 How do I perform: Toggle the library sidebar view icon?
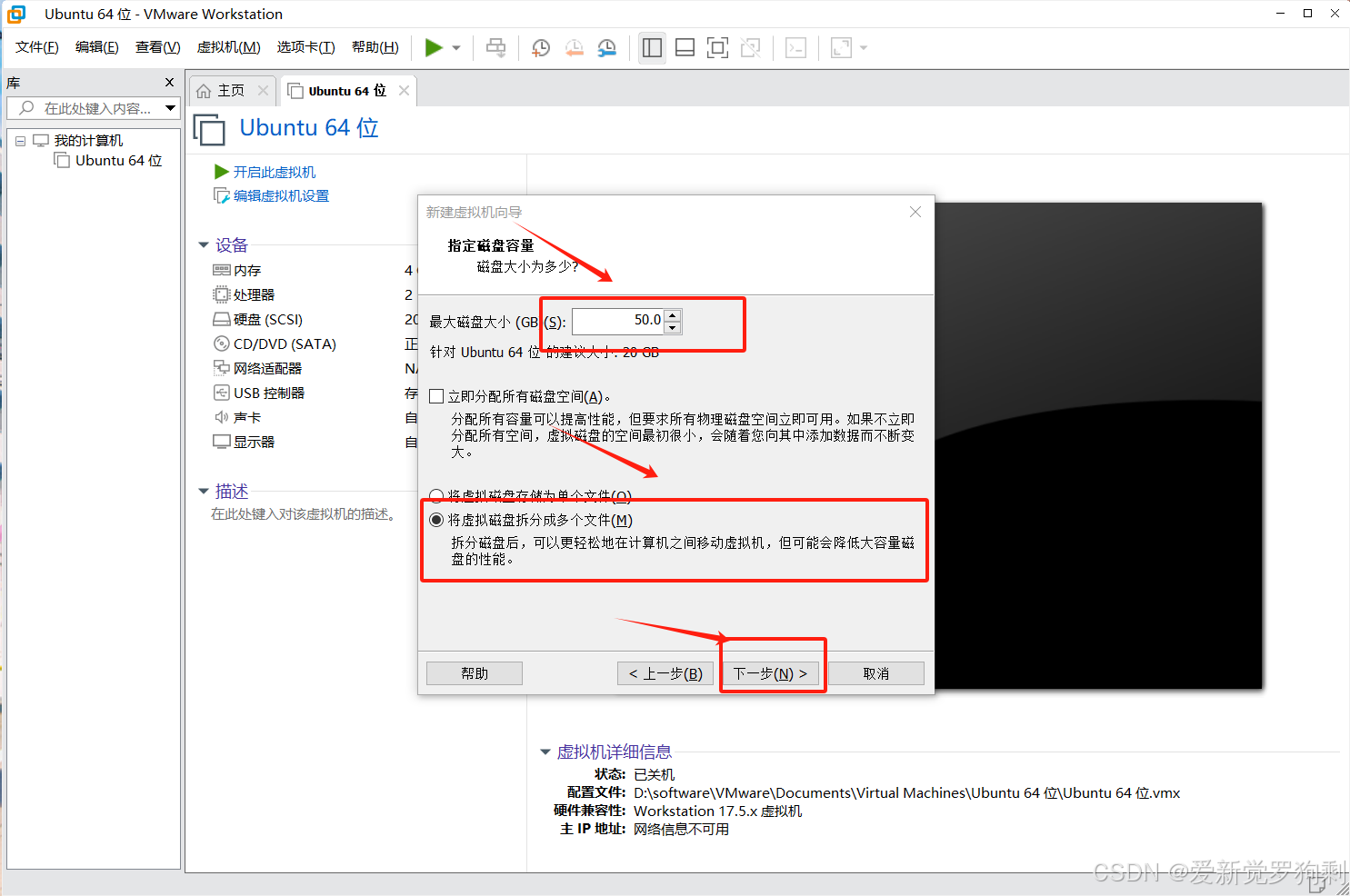652,47
